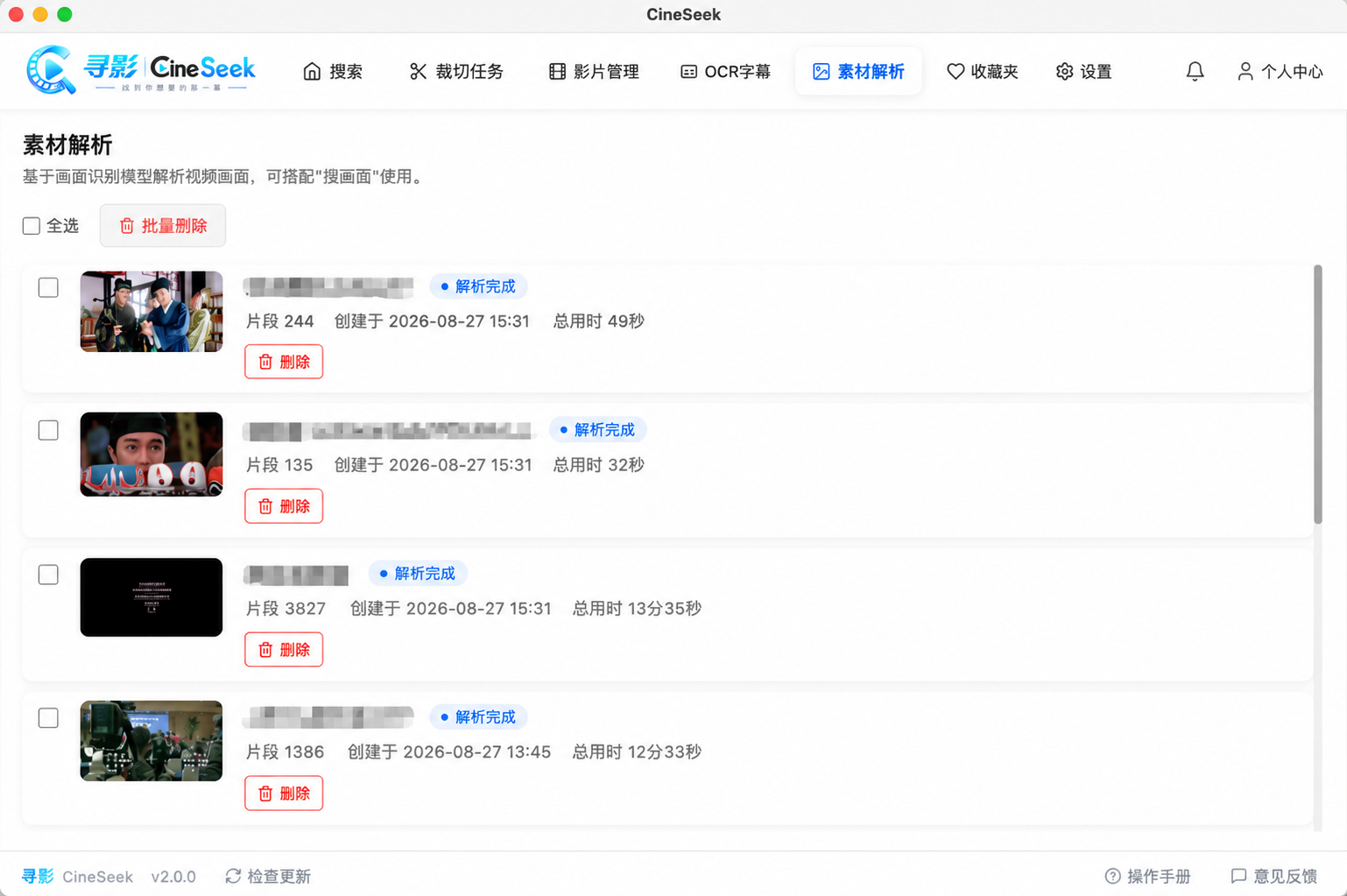Click the 寻影 CineSeek footer label

point(77,877)
